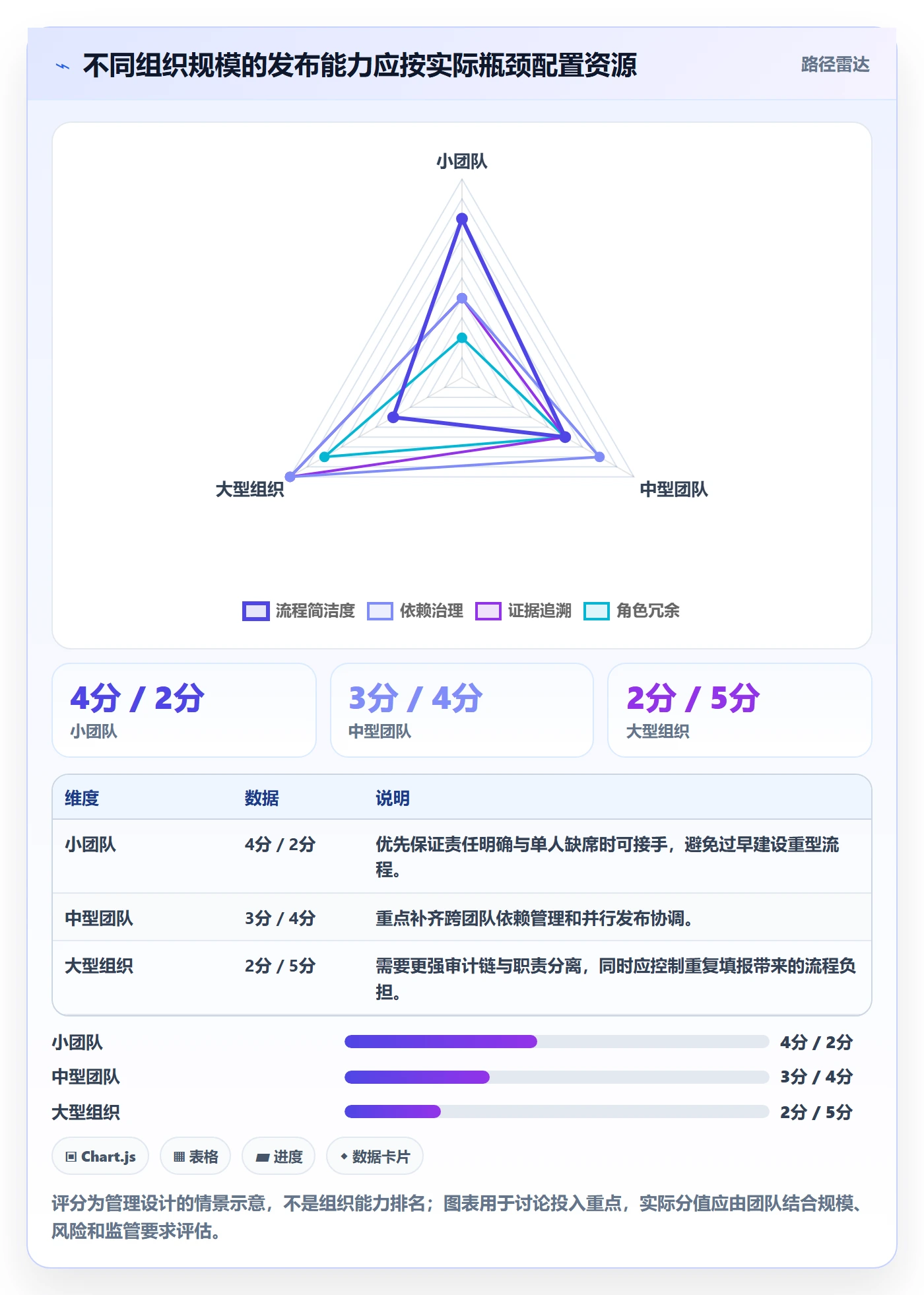Select the 中型团队 table row cell
924x1295 pixels.
coord(99,918)
